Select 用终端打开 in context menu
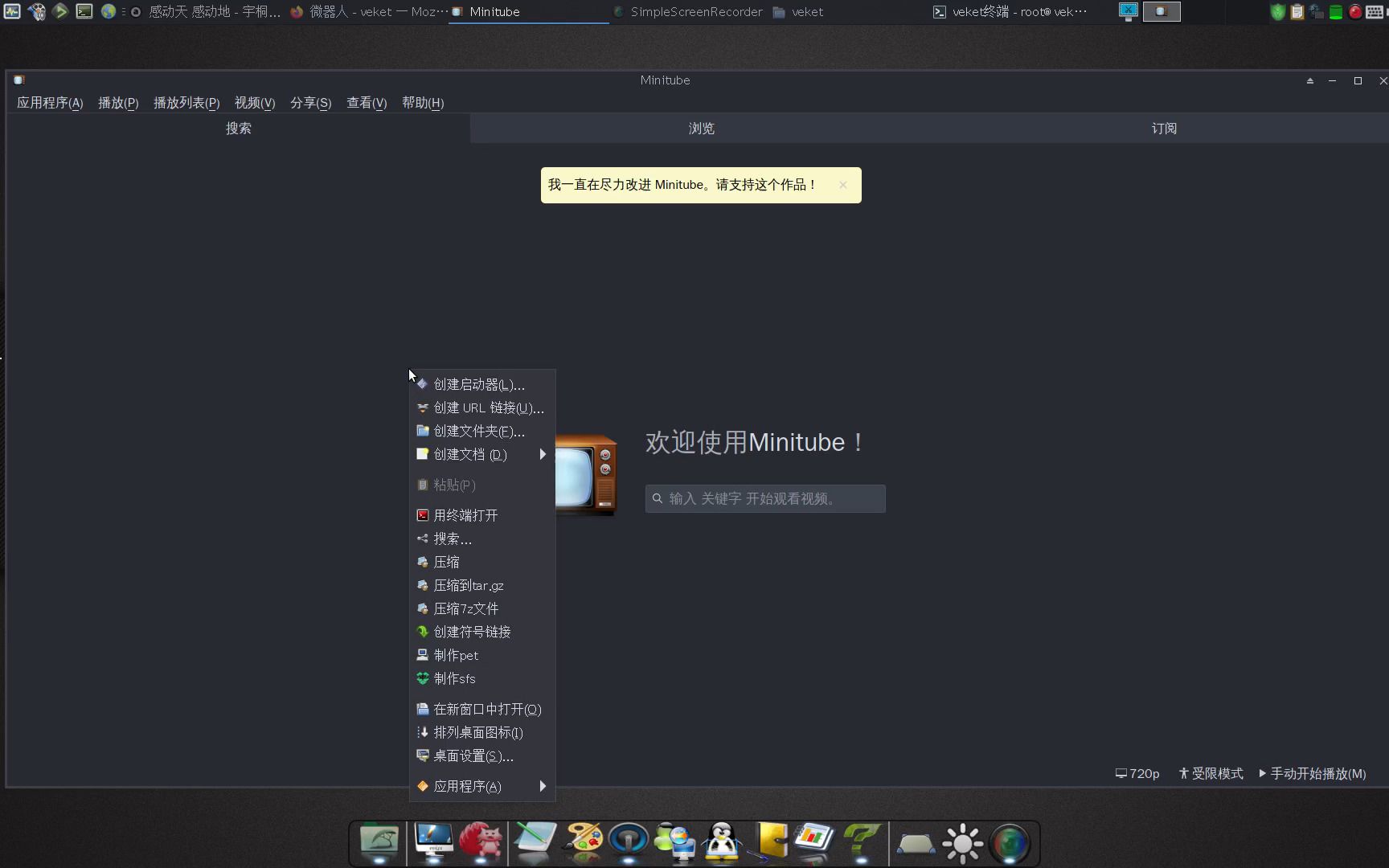 482,515
